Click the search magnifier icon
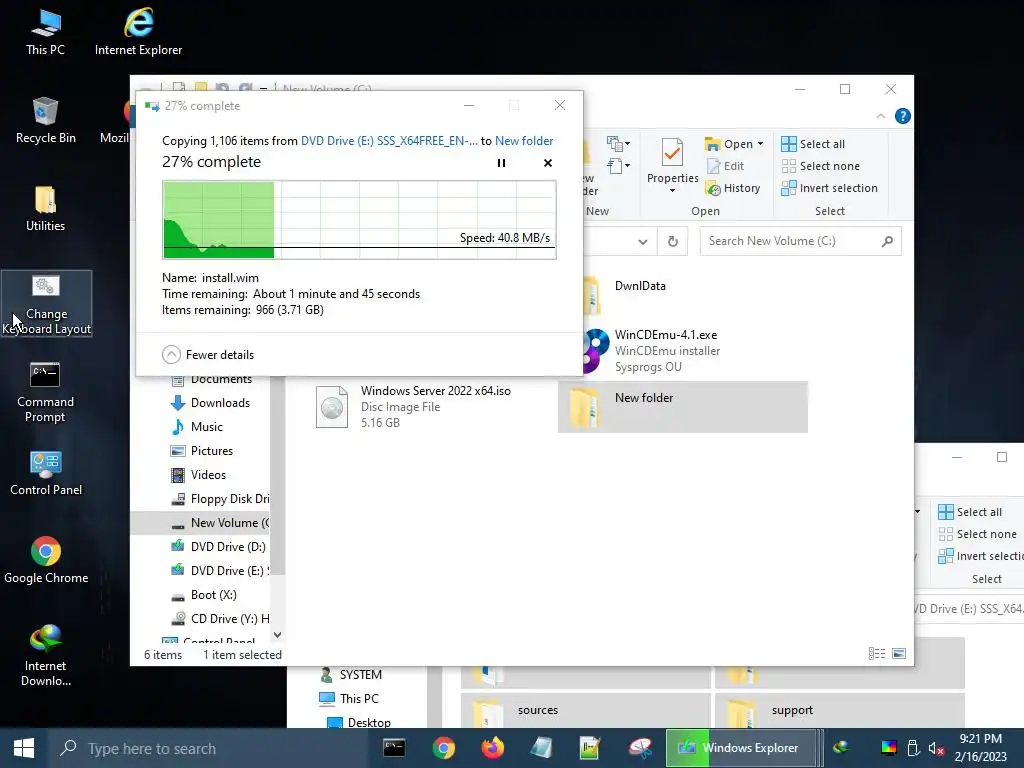1024x768 pixels. click(887, 242)
